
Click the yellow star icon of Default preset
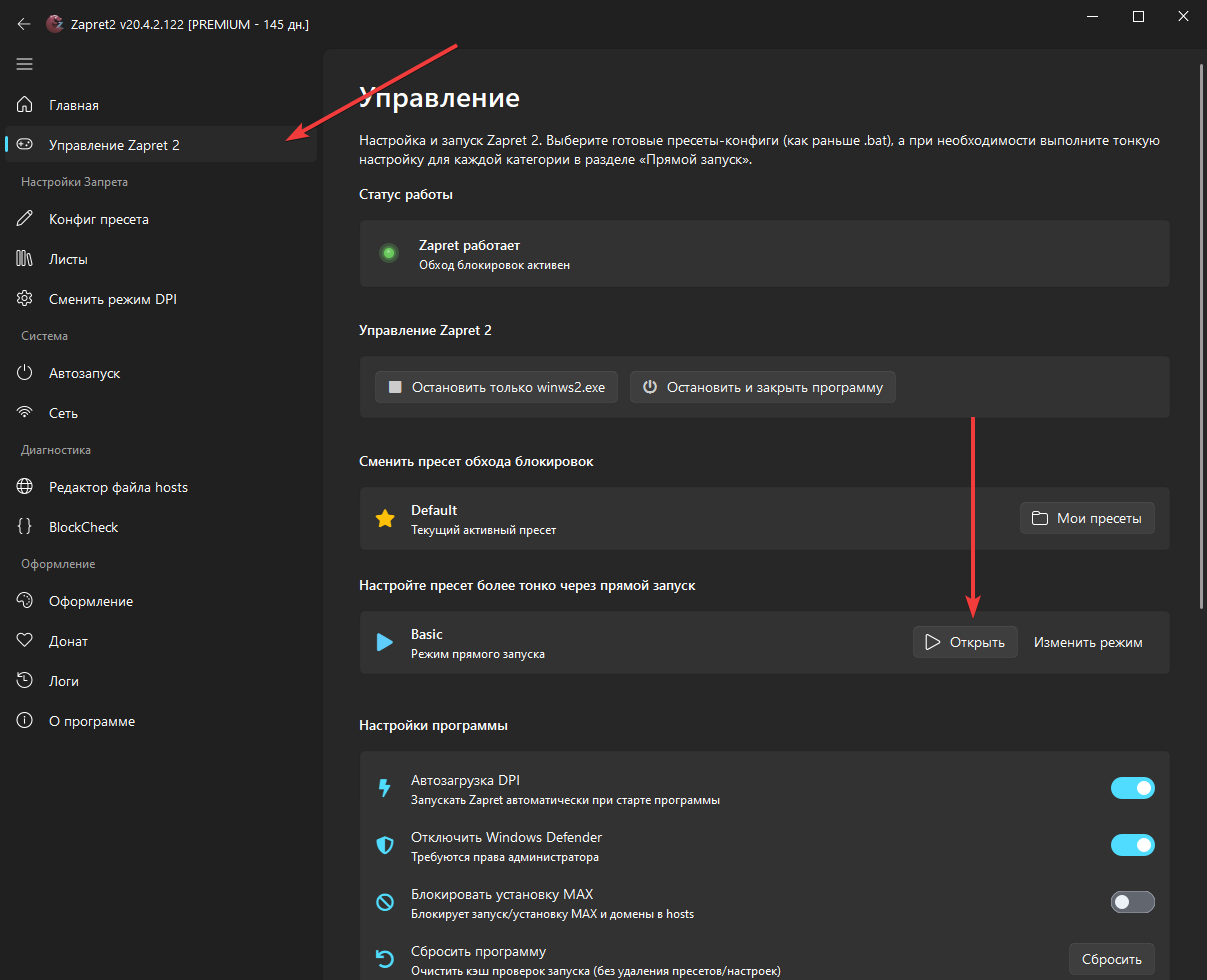click(385, 519)
